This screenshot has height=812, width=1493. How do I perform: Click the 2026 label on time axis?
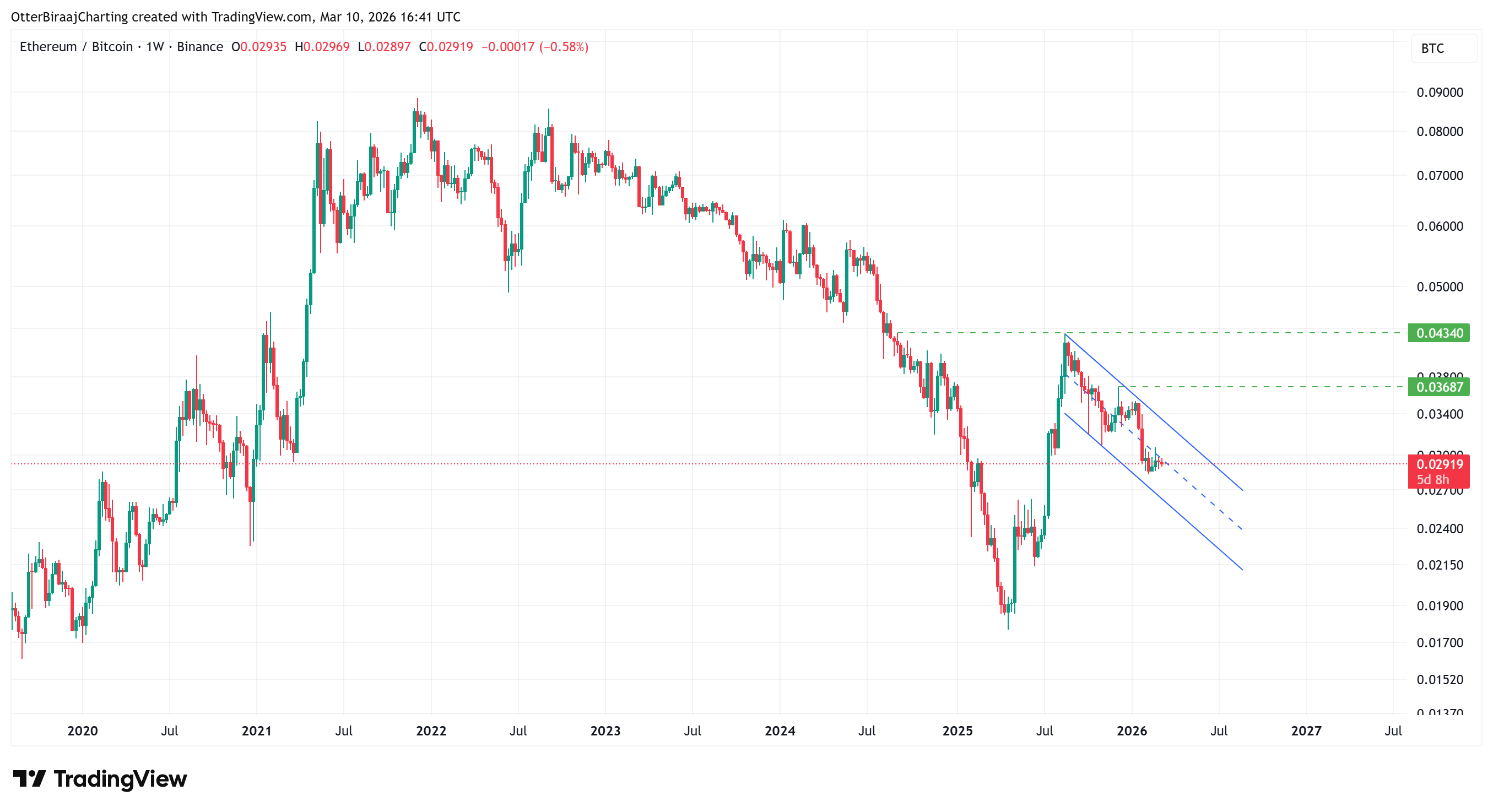click(x=1132, y=732)
